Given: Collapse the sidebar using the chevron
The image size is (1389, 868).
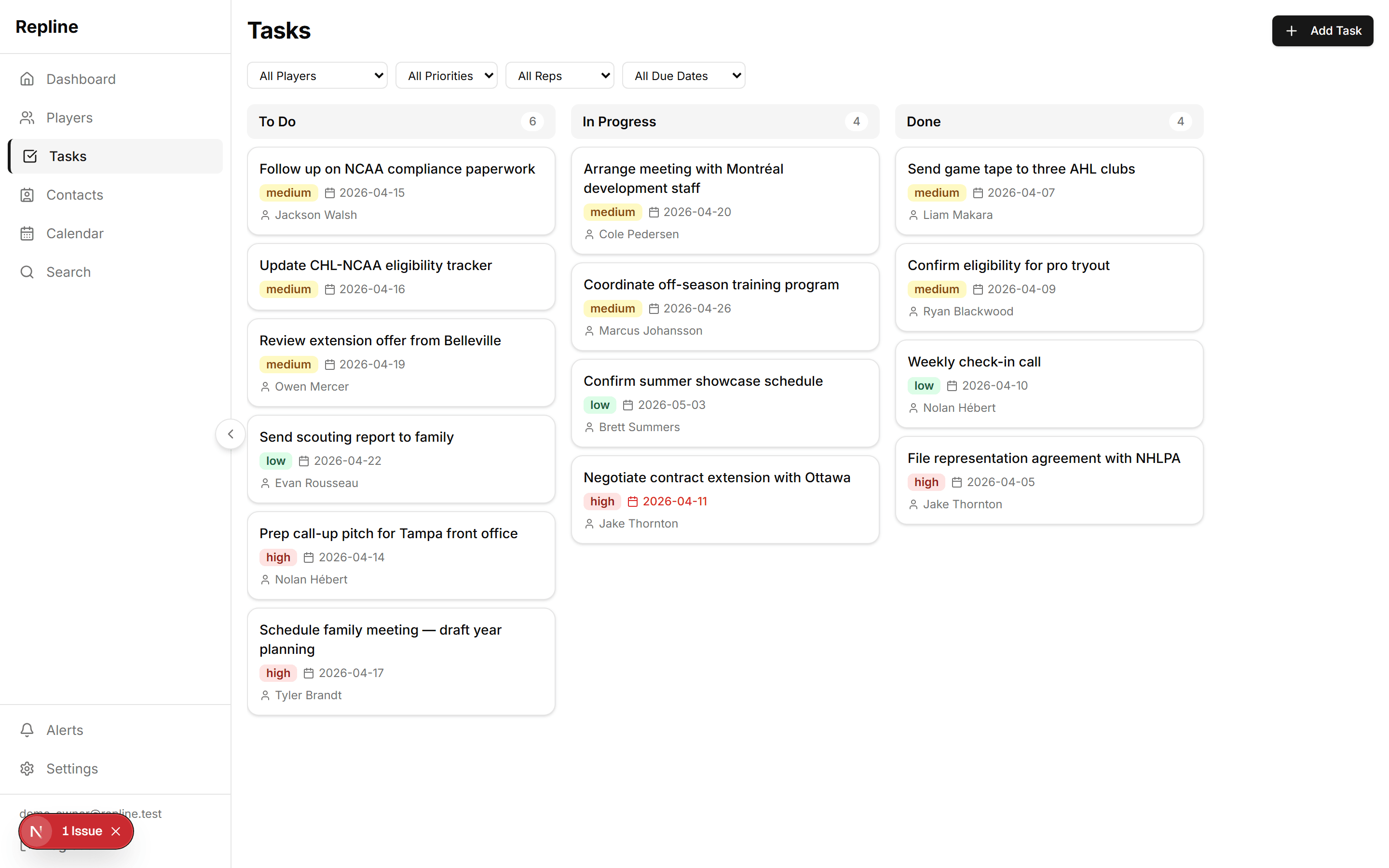Looking at the screenshot, I should click(230, 434).
